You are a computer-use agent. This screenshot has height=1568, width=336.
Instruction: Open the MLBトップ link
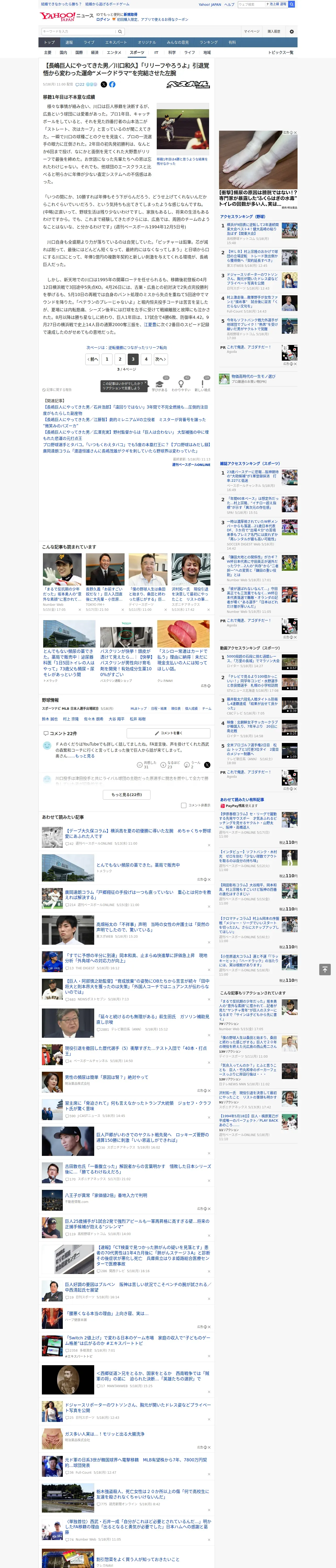(x=138, y=708)
